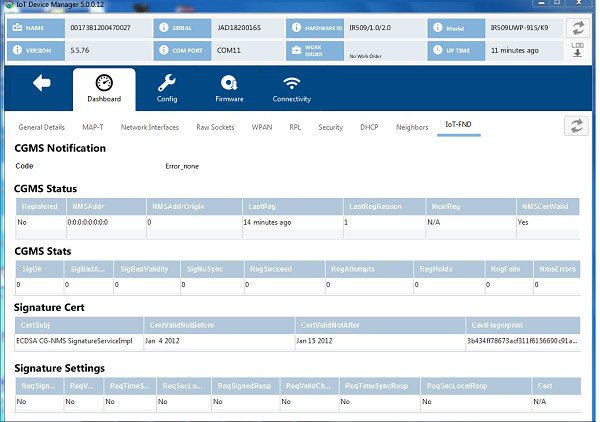Click the CertValidNotAfter column header
Viewport: 600px width, 422px height.
point(380,325)
